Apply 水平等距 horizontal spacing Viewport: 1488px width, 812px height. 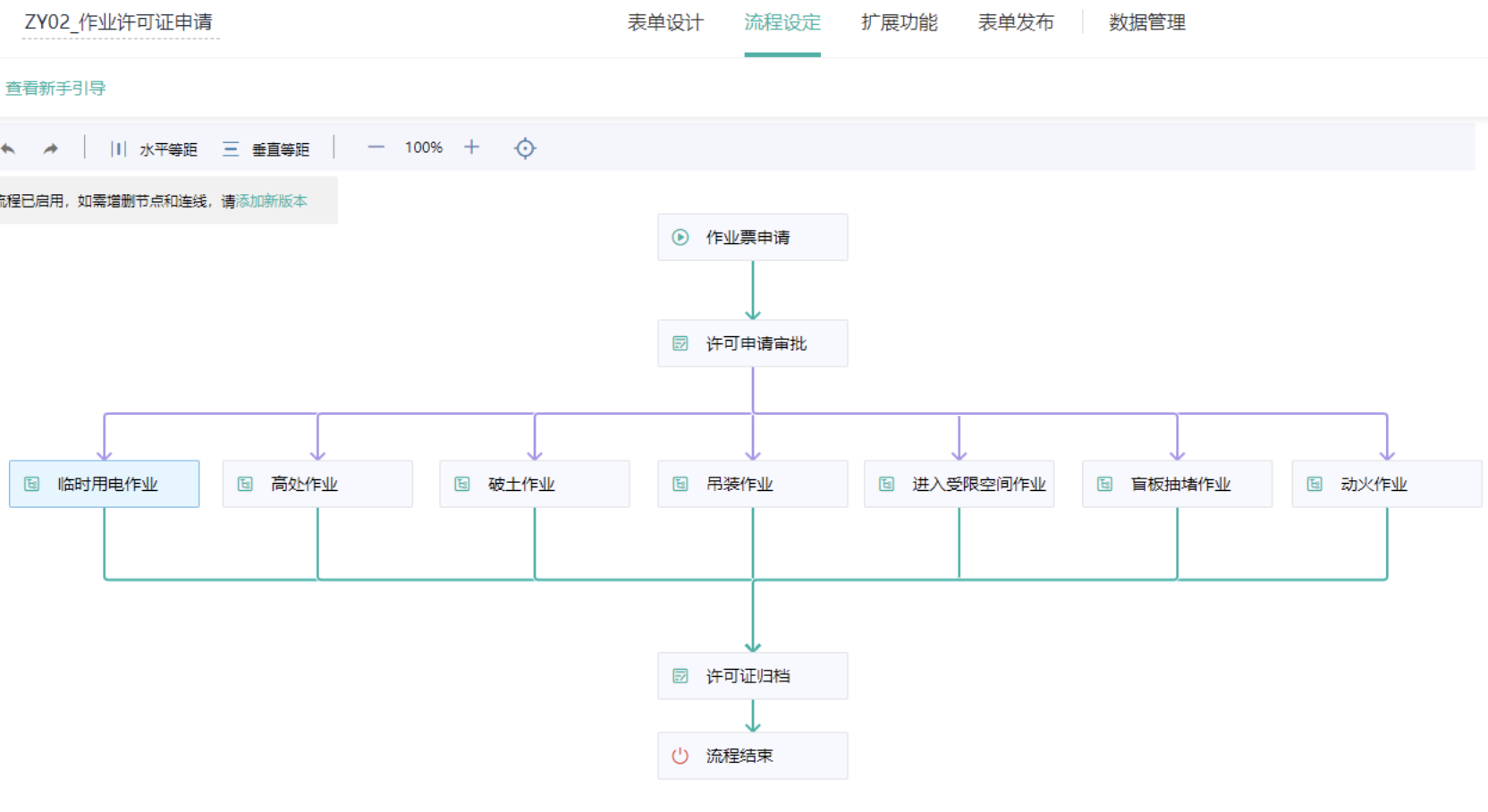(x=154, y=149)
